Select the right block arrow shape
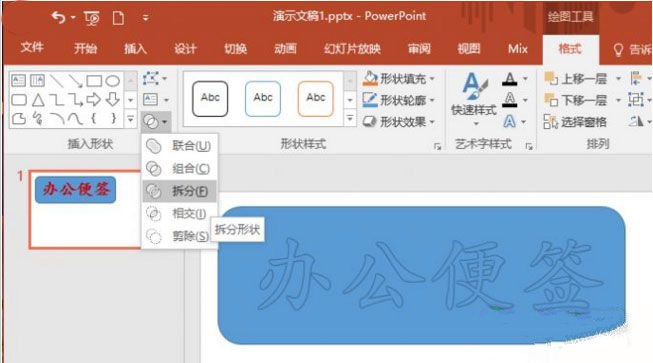The height and width of the screenshot is (363, 653). (x=94, y=99)
